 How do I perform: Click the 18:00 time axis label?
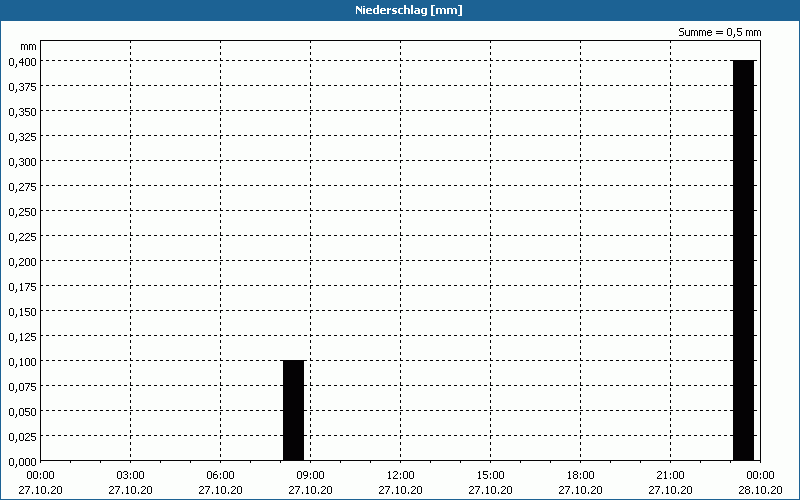pyautogui.click(x=580, y=476)
